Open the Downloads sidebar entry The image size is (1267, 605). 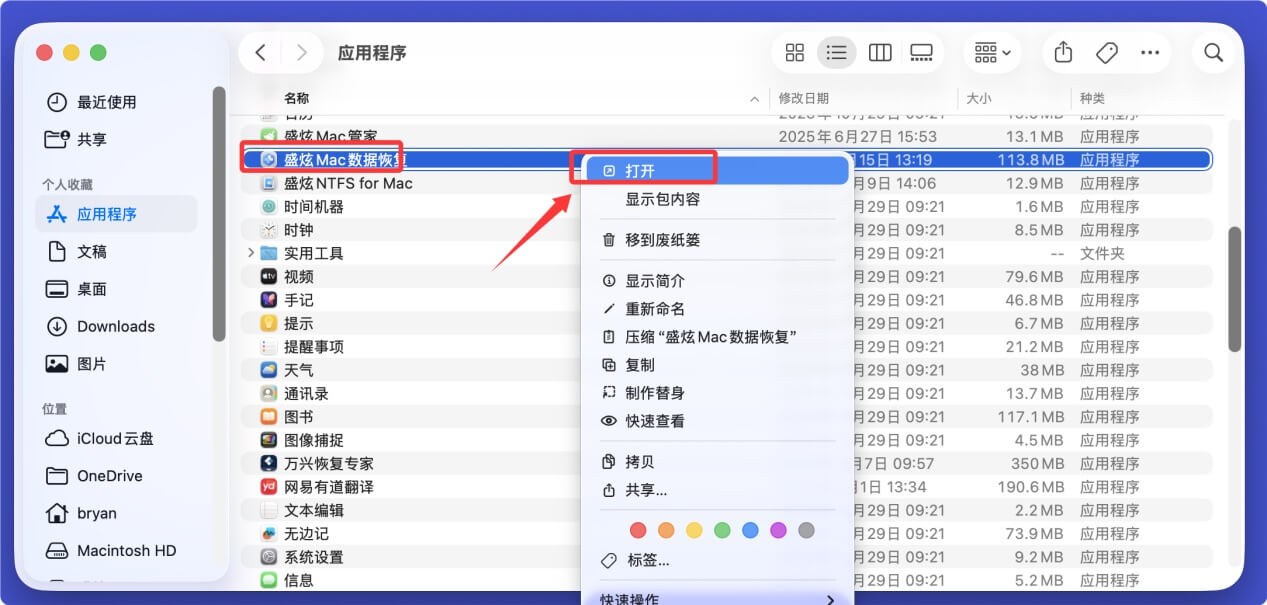[x=116, y=326]
